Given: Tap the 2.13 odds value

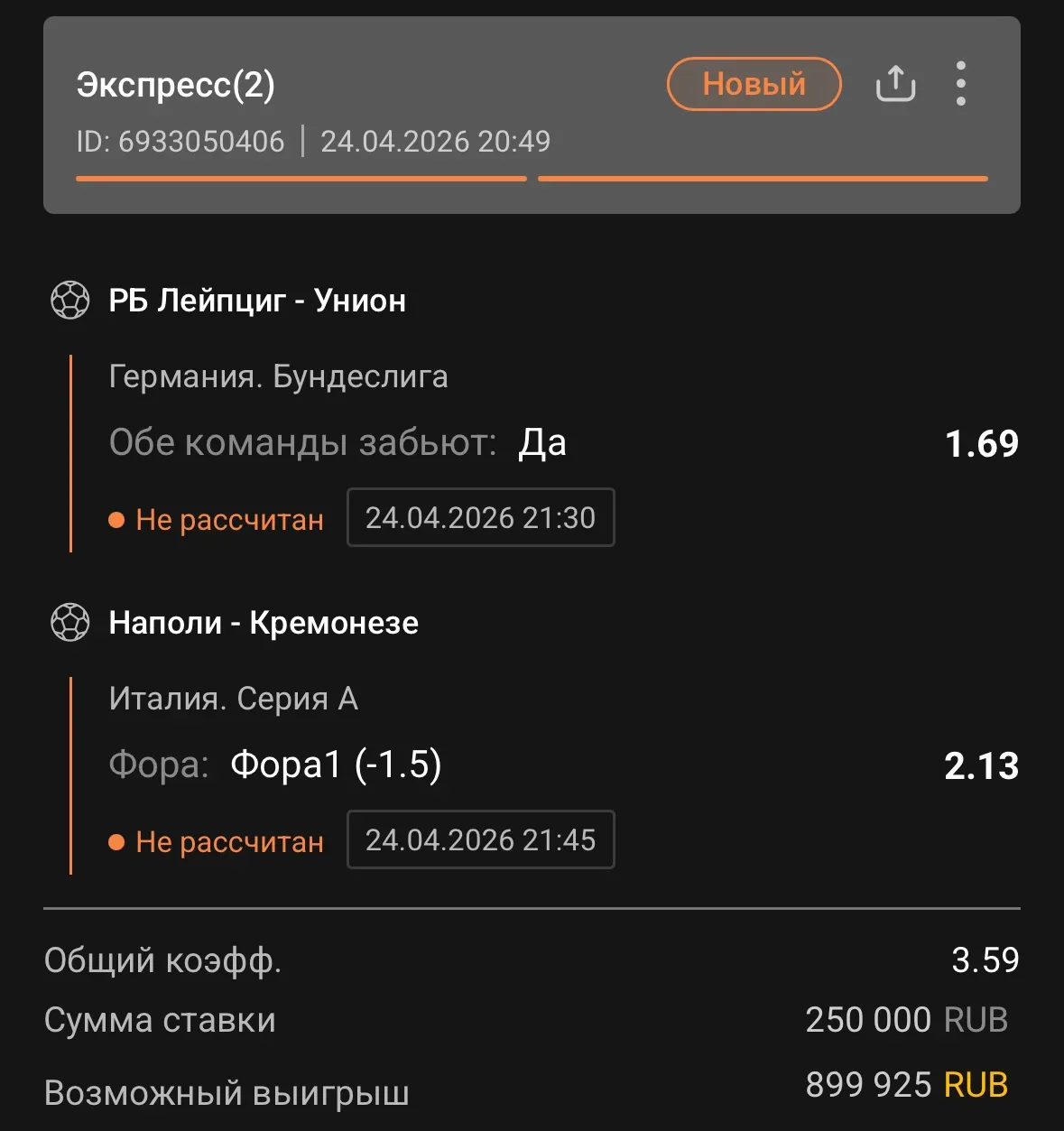Looking at the screenshot, I should click(981, 766).
